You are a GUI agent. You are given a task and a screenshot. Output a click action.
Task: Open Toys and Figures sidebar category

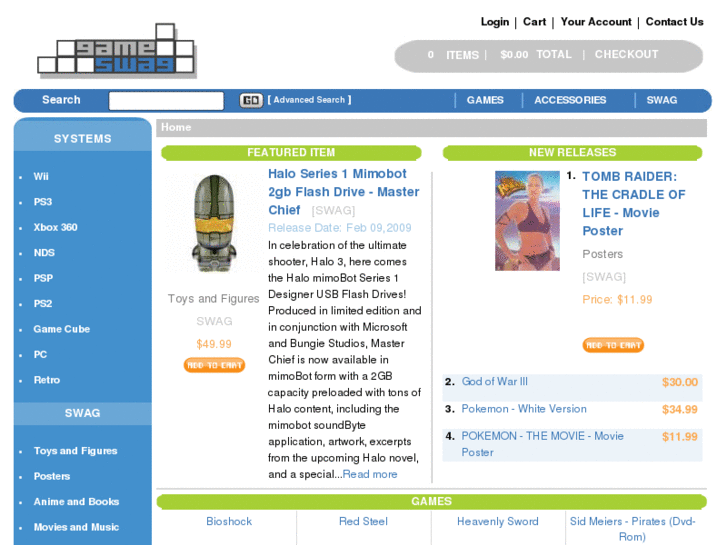click(76, 451)
